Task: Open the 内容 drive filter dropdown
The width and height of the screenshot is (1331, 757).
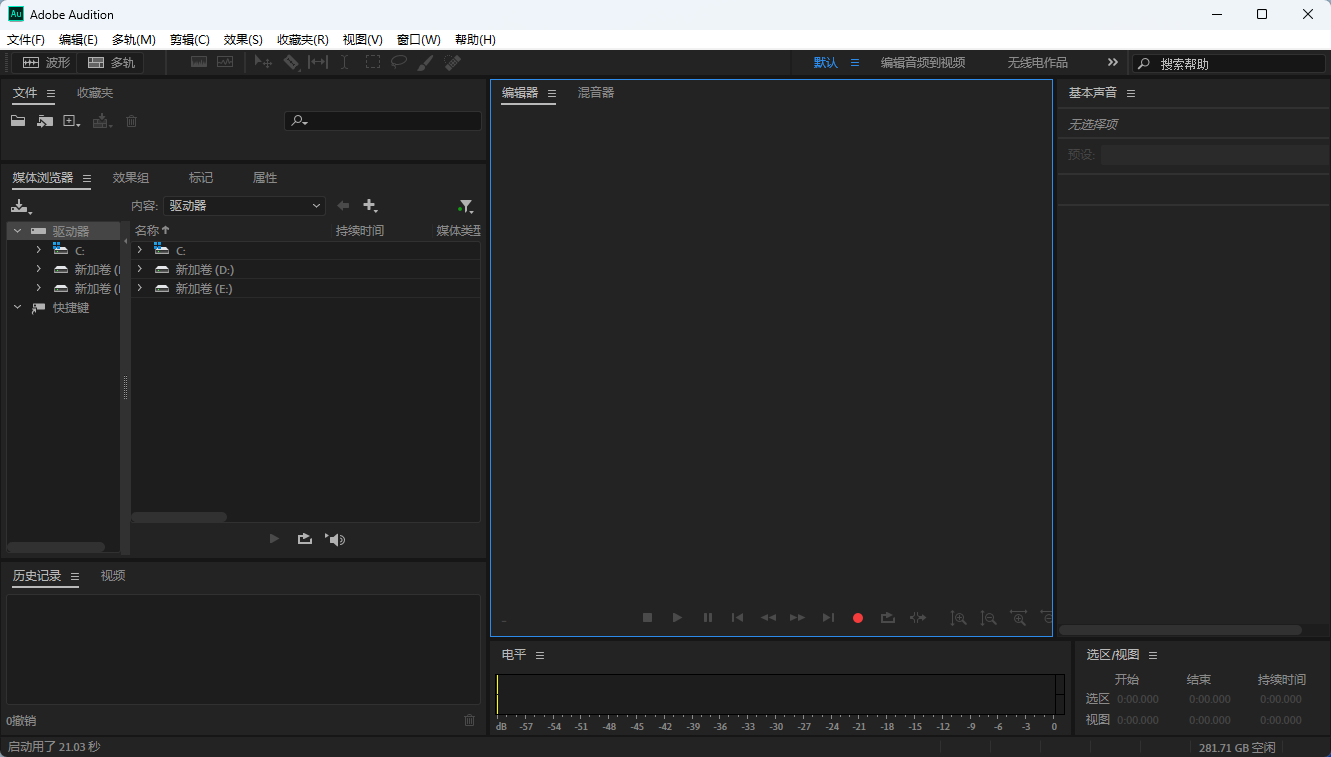Action: [x=244, y=205]
